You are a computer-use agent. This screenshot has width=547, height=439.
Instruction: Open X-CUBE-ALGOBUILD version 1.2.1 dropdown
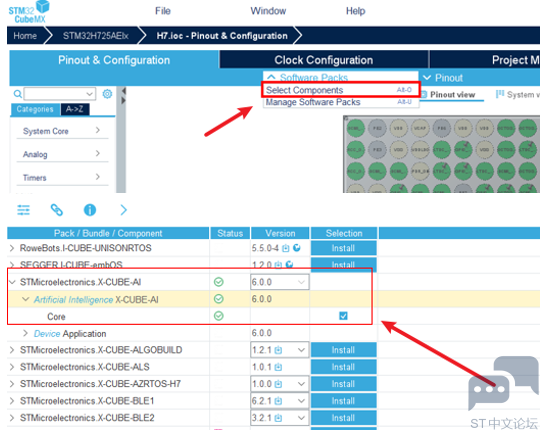pyautogui.click(x=280, y=350)
